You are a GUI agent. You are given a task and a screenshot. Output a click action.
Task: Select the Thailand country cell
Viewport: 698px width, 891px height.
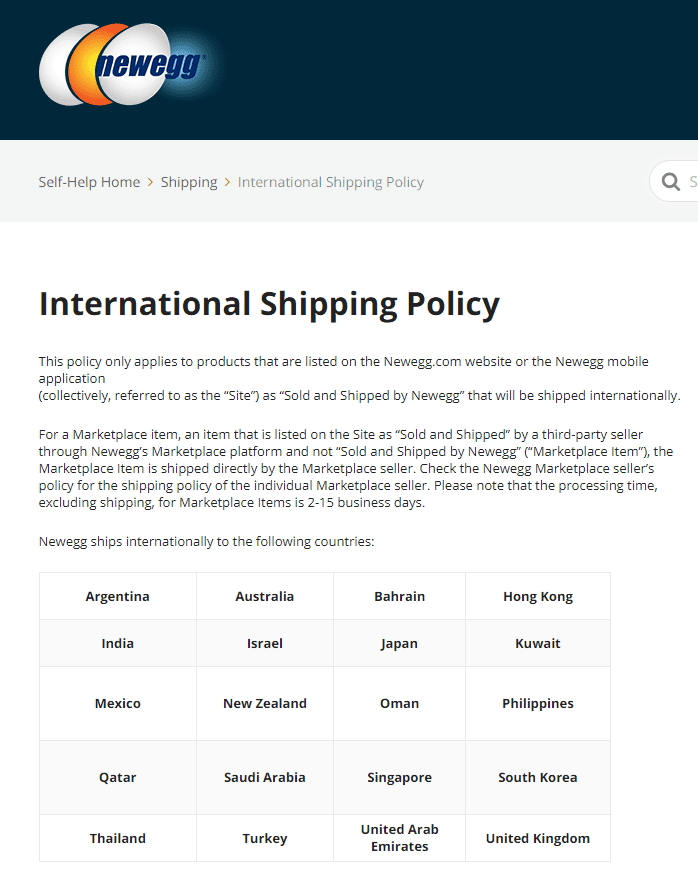point(118,838)
